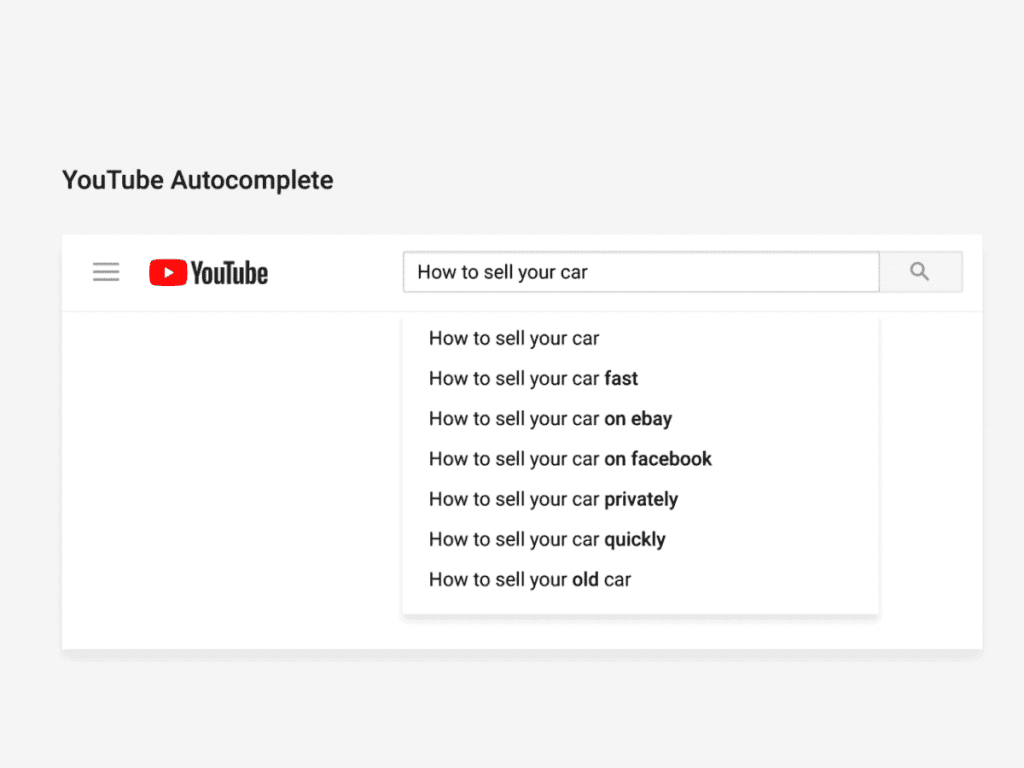The height and width of the screenshot is (768, 1024).
Task: Select the suggestion 'How to sell your car'
Action: 513,338
